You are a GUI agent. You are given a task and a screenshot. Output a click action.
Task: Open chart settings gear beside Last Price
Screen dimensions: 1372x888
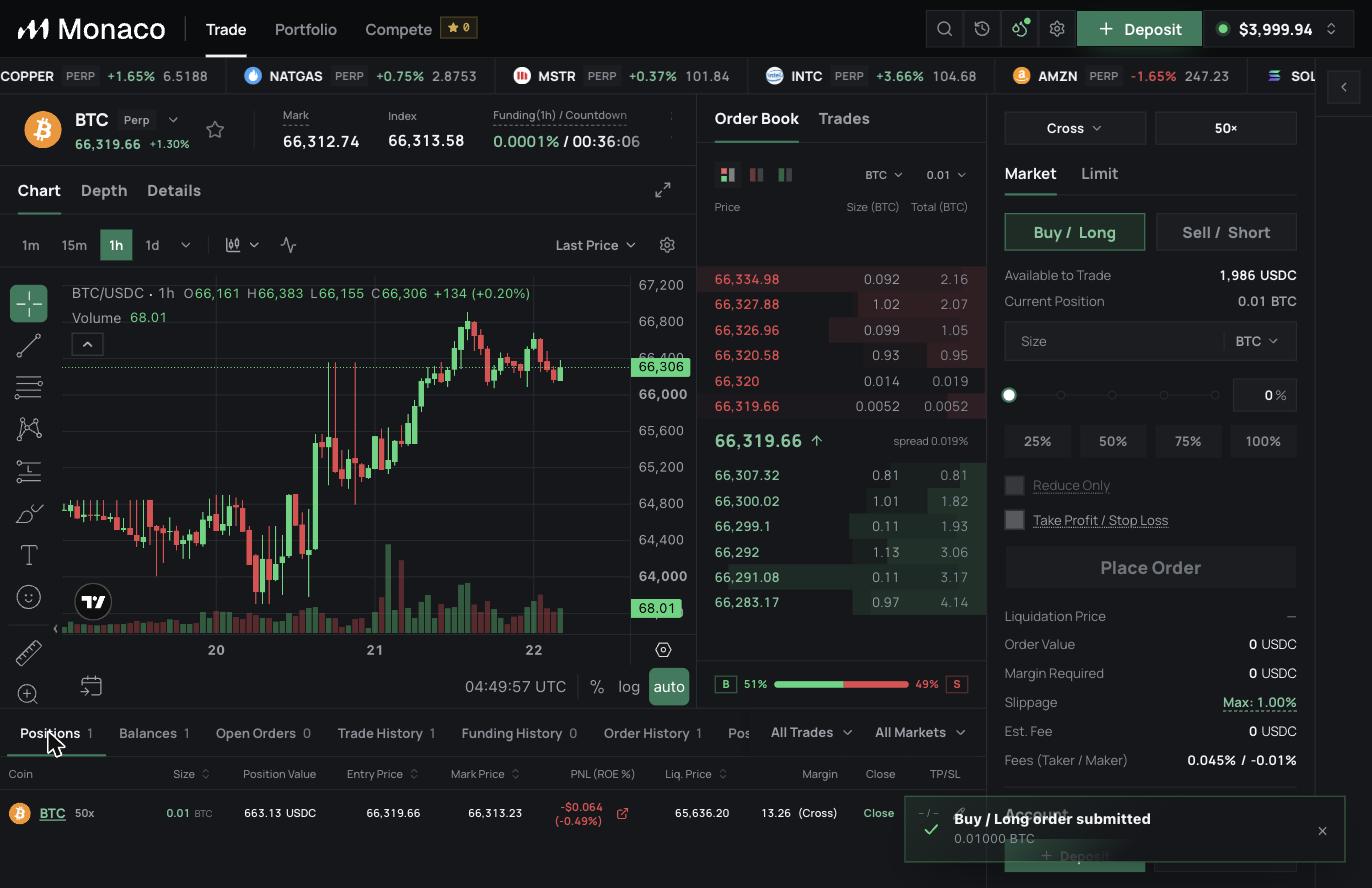point(668,245)
